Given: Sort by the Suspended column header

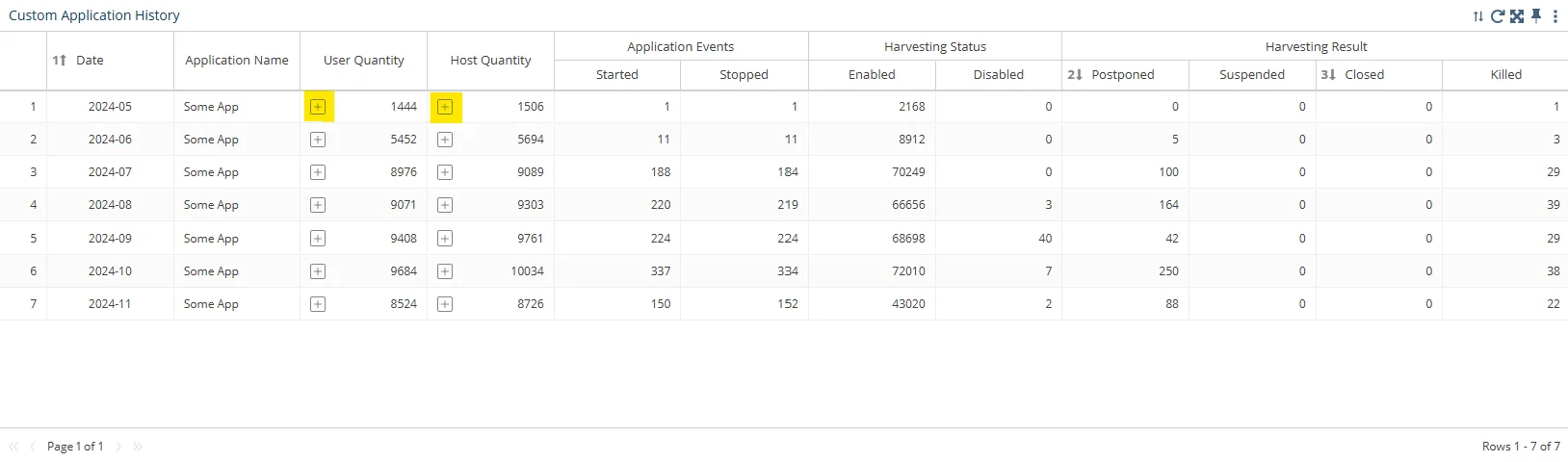Looking at the screenshot, I should [1252, 74].
